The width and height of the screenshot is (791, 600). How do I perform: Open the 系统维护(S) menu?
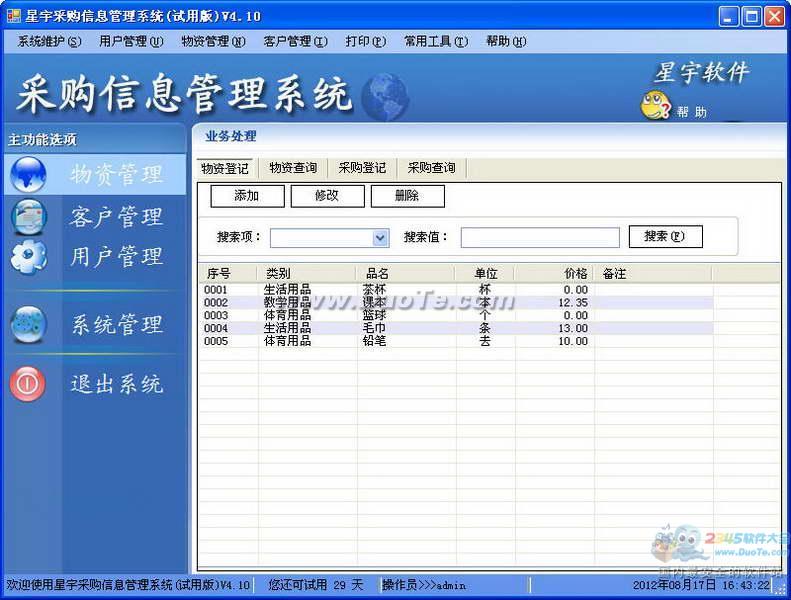pos(49,41)
